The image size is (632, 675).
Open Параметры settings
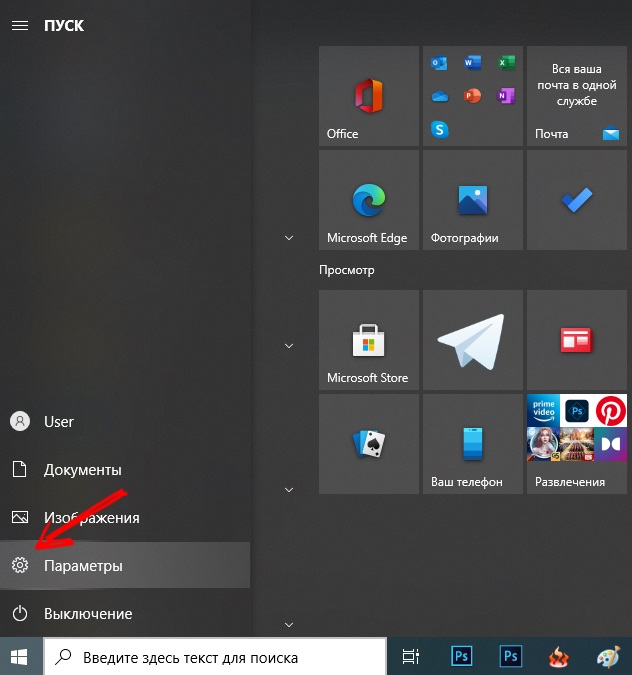pyautogui.click(x=125, y=565)
